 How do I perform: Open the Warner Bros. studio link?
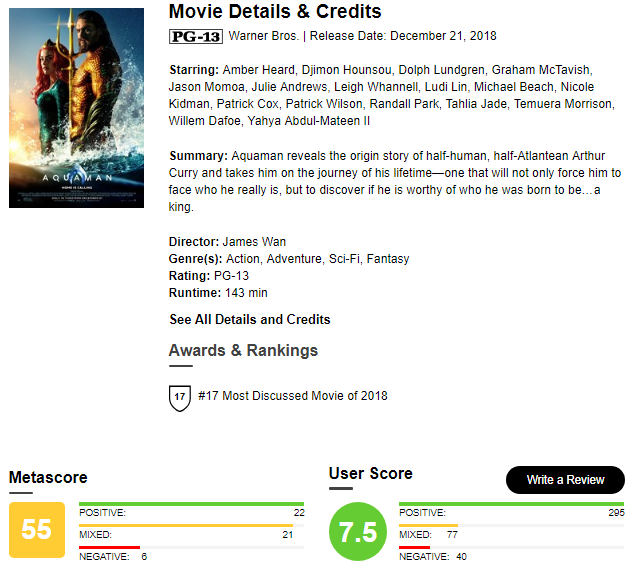pyautogui.click(x=264, y=36)
